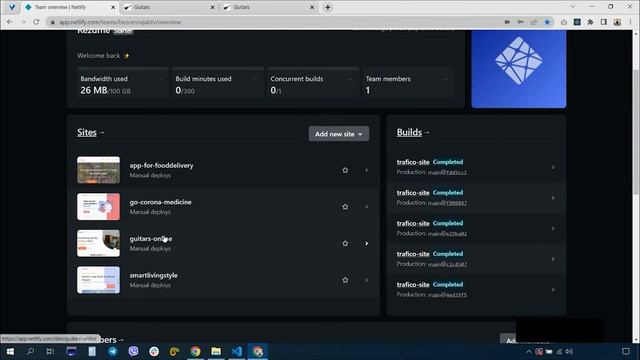The width and height of the screenshot is (640, 360).
Task: Open the Windows Start menu
Action: click(10, 351)
